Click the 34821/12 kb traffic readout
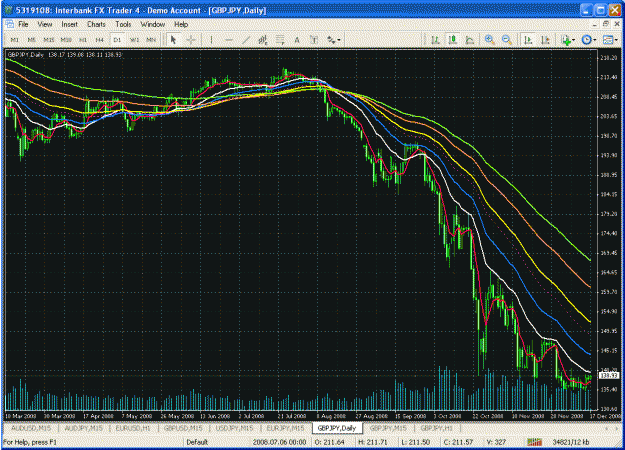Screen dimensions: 625x450 [x=571, y=442]
